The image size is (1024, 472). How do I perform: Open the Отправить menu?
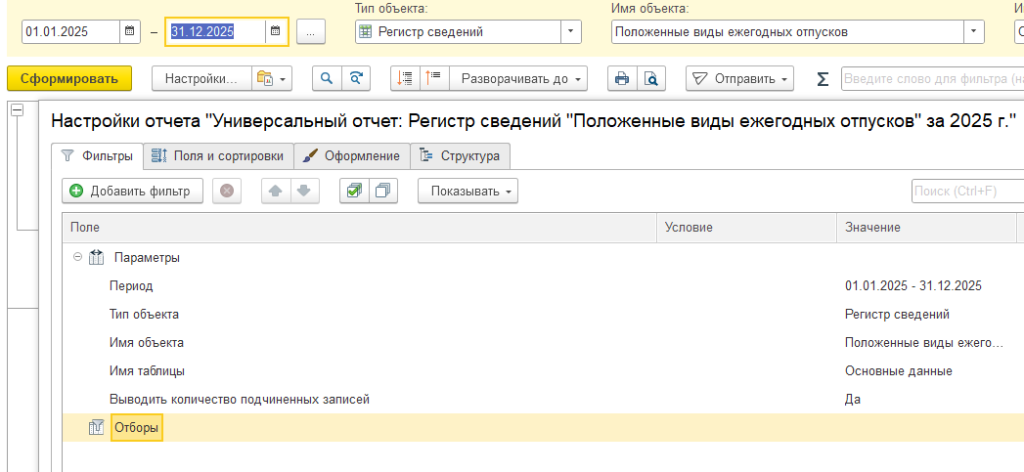[x=741, y=78]
